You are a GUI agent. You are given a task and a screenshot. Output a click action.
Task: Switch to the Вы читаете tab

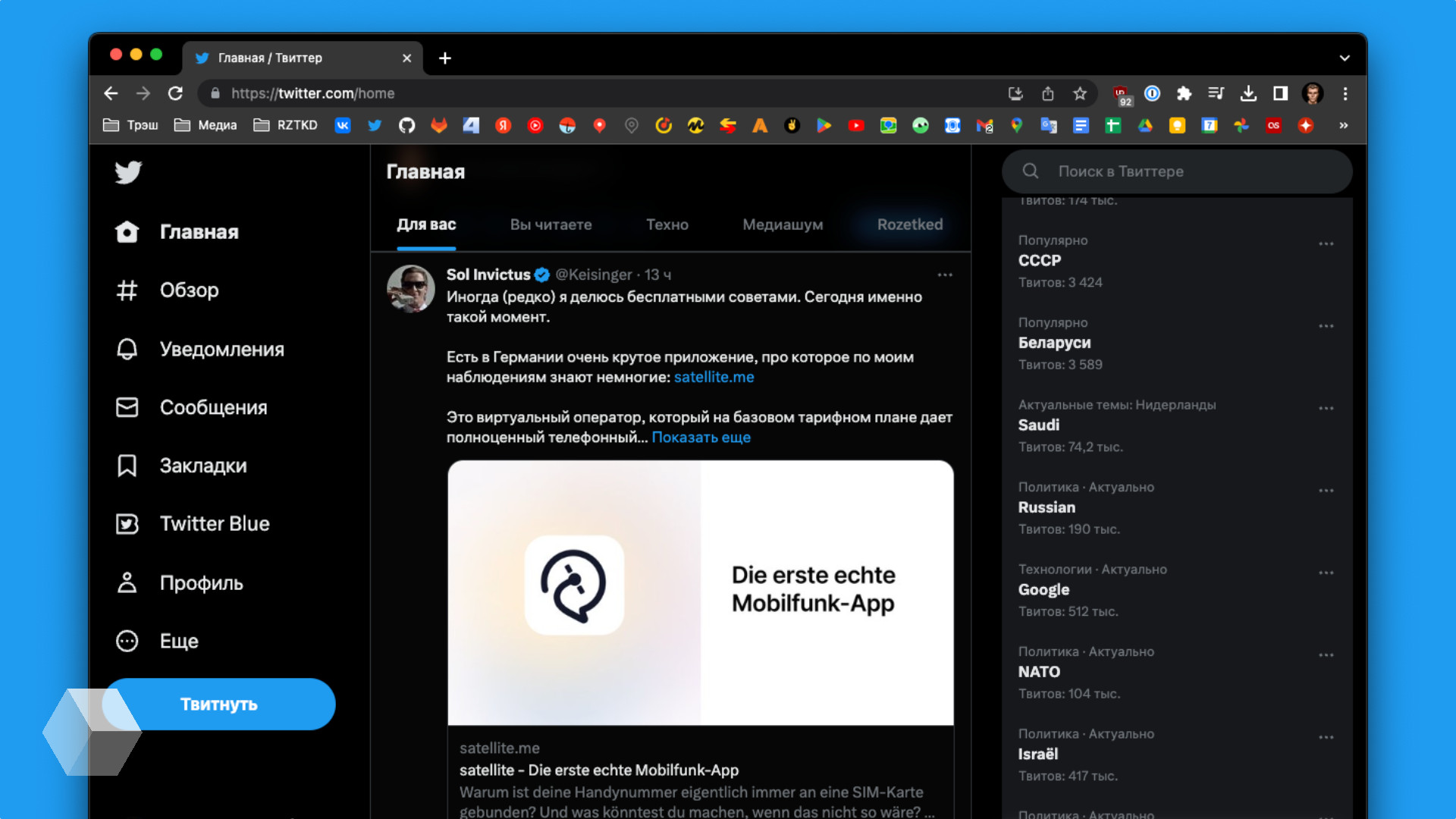[551, 224]
